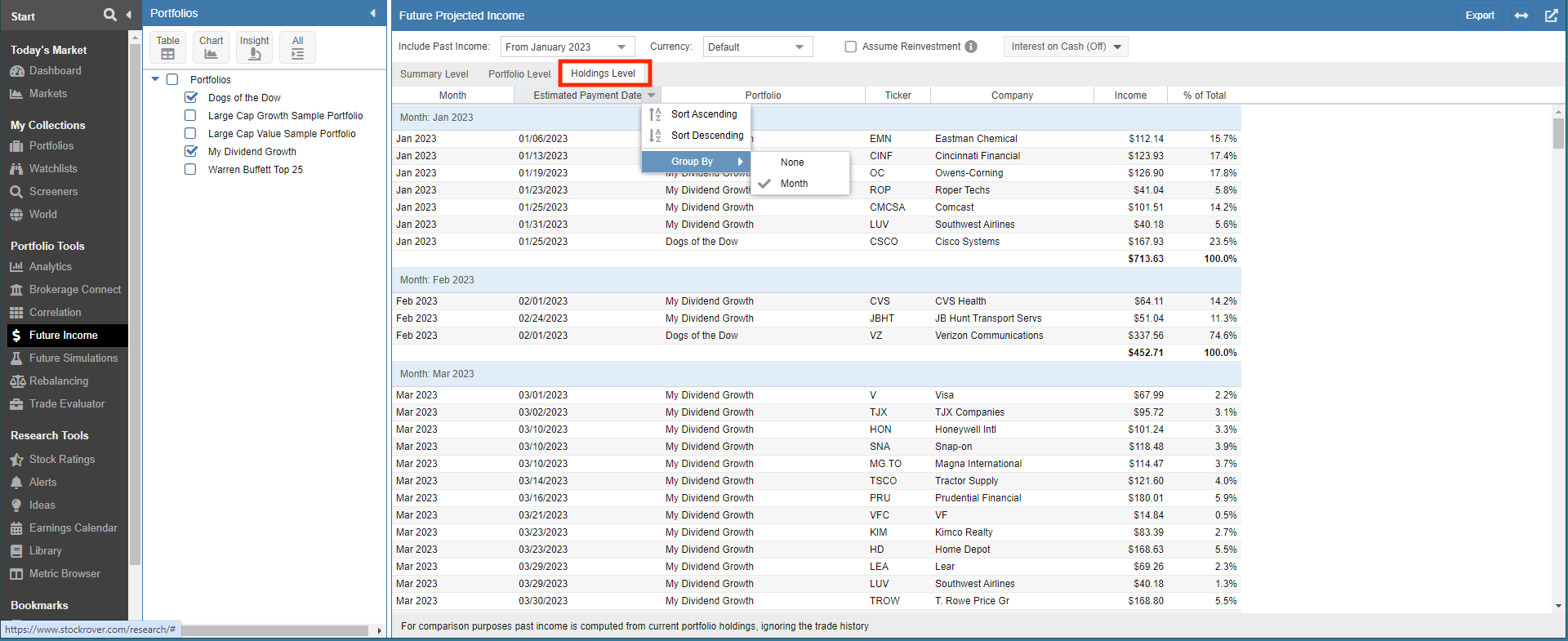Toggle the root Portfolios checkbox

click(172, 79)
